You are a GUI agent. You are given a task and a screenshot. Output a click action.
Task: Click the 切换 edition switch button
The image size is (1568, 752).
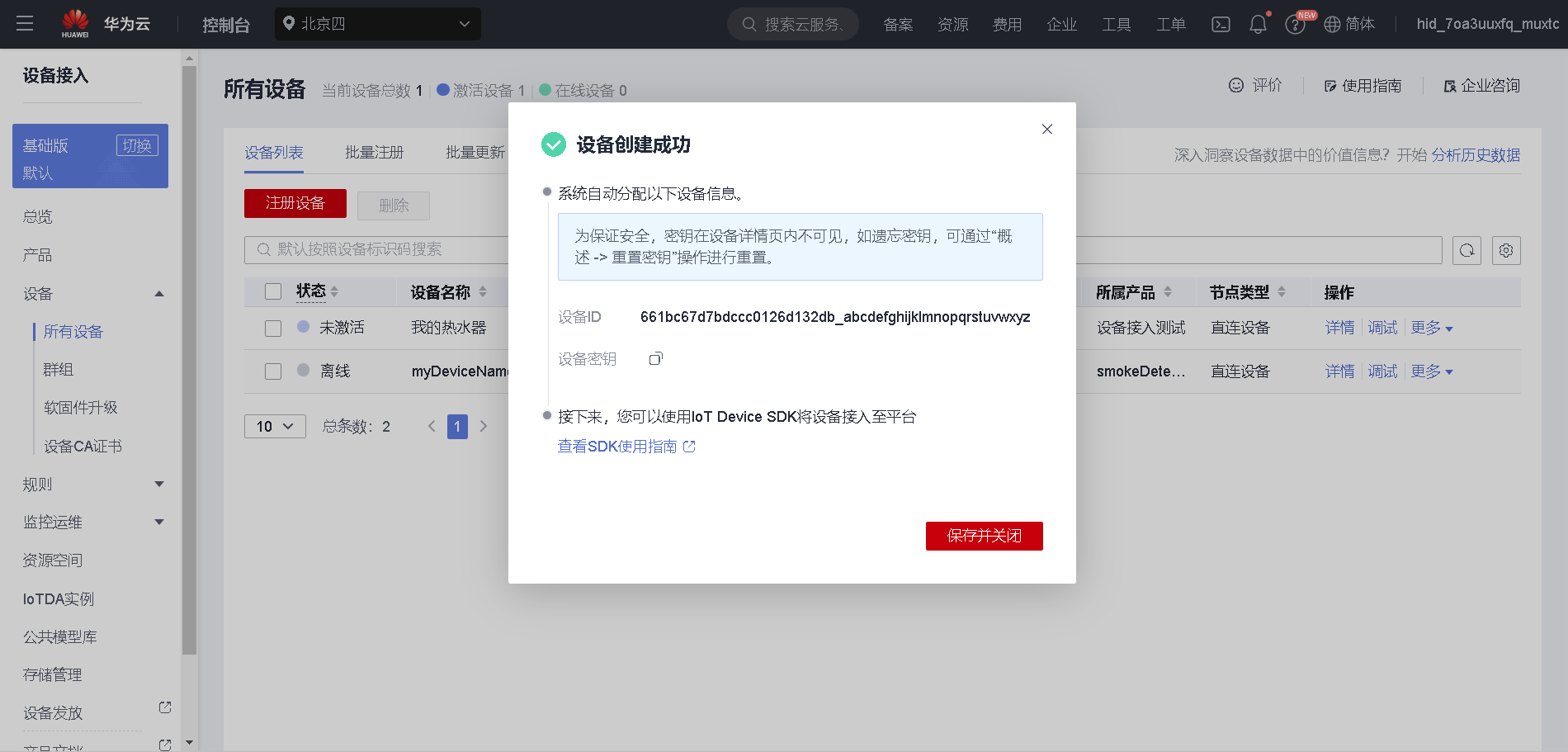(x=137, y=145)
